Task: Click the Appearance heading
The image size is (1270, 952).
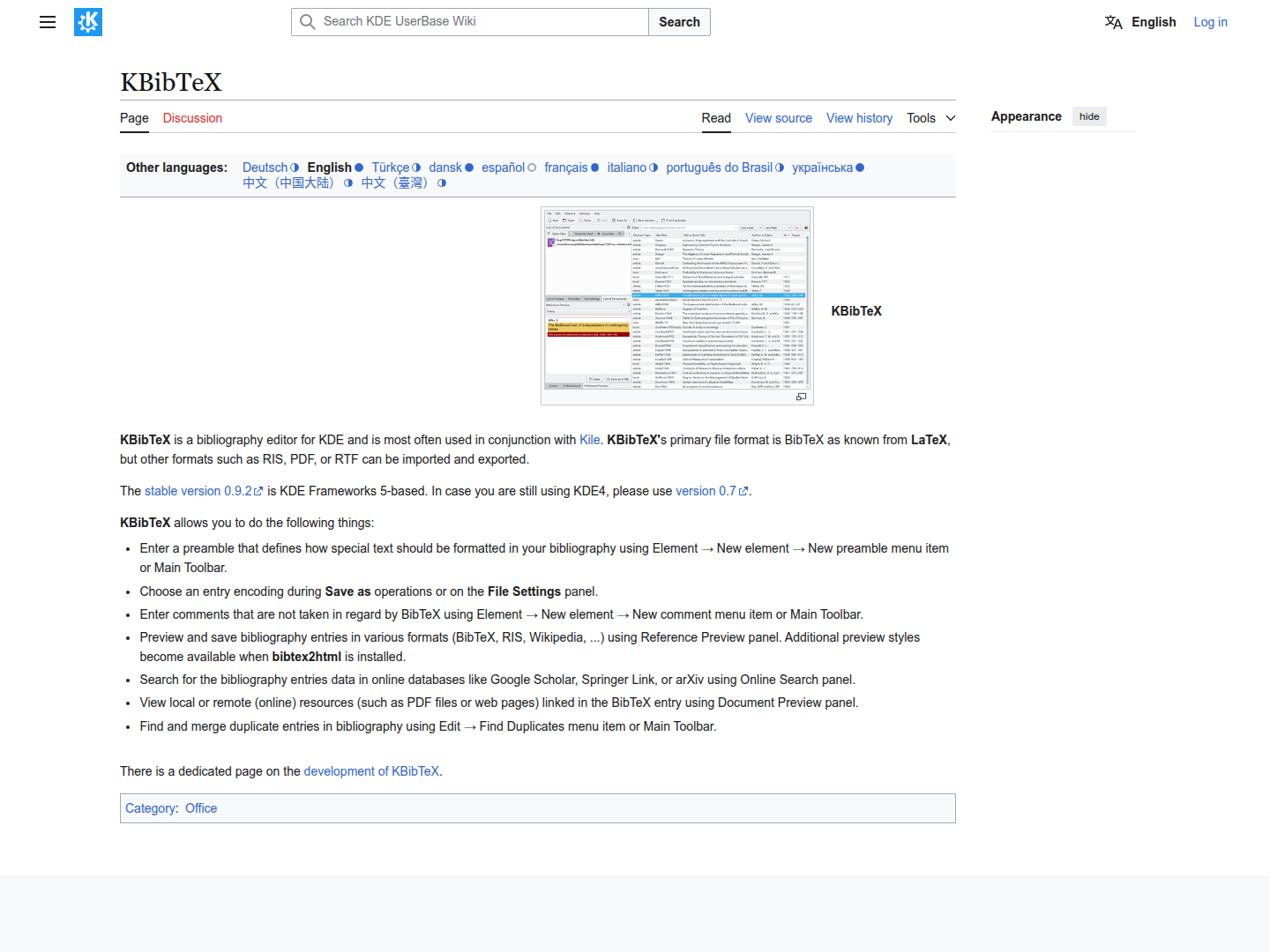Action: point(1027,116)
